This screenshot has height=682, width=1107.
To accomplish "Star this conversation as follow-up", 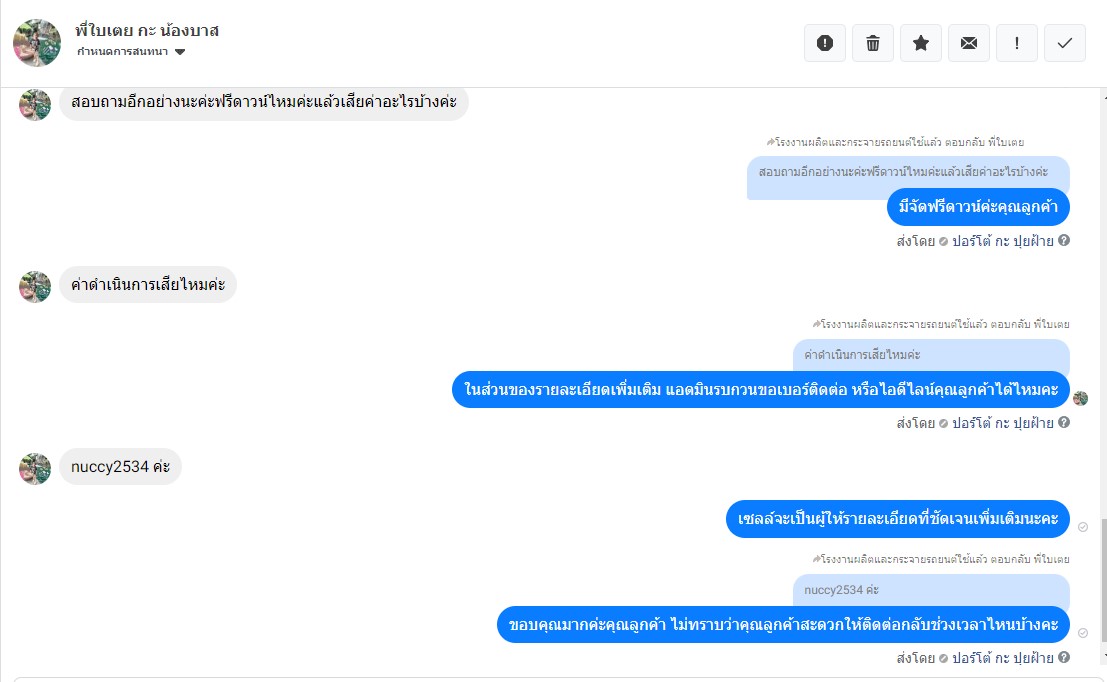I will (921, 43).
